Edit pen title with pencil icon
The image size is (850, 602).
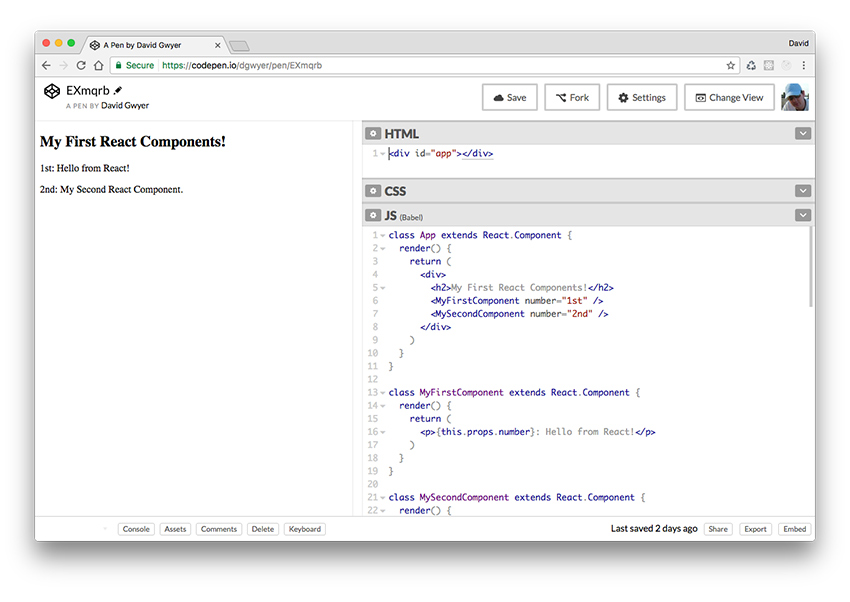point(118,90)
